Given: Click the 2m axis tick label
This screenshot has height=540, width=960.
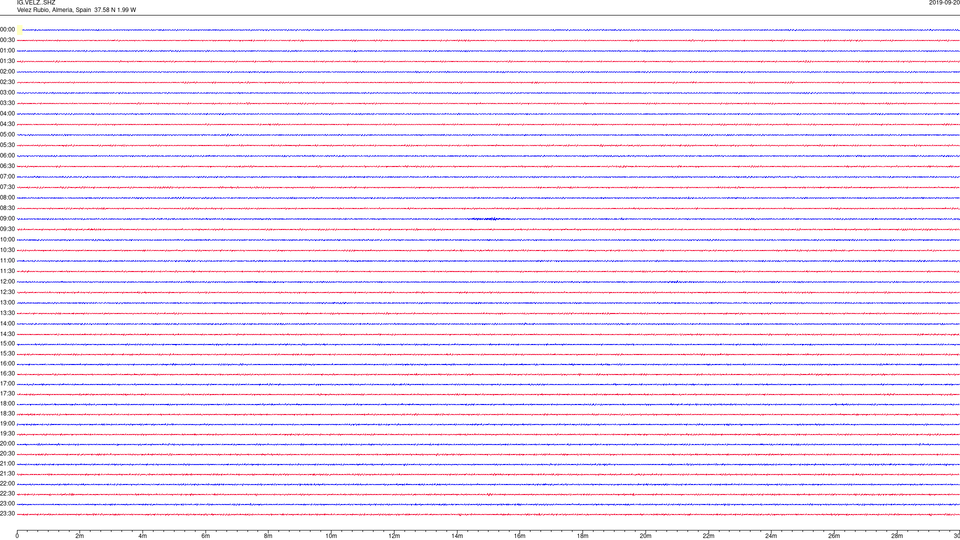Looking at the screenshot, I should point(80,536).
